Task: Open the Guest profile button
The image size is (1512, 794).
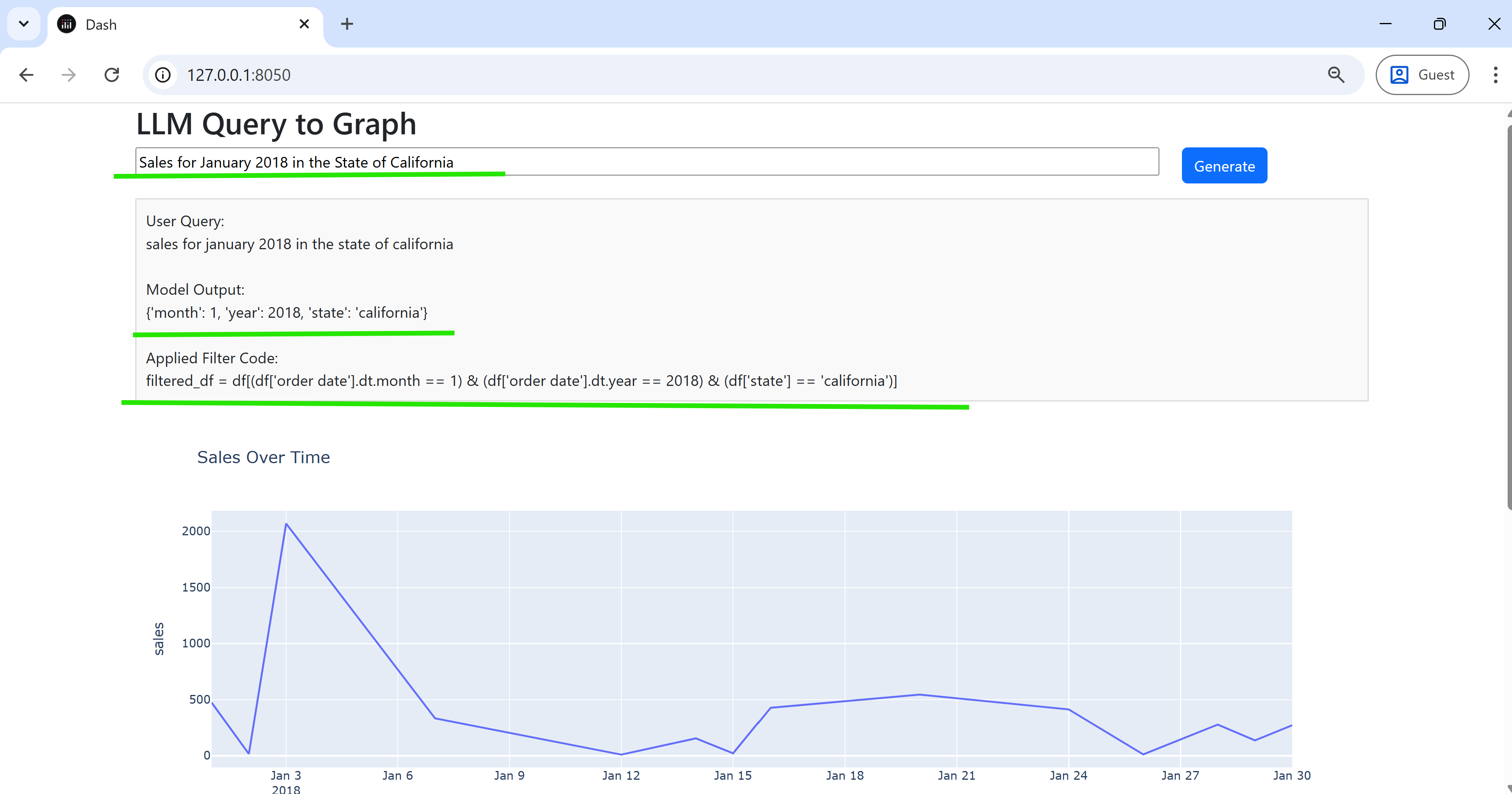Action: [x=1422, y=75]
